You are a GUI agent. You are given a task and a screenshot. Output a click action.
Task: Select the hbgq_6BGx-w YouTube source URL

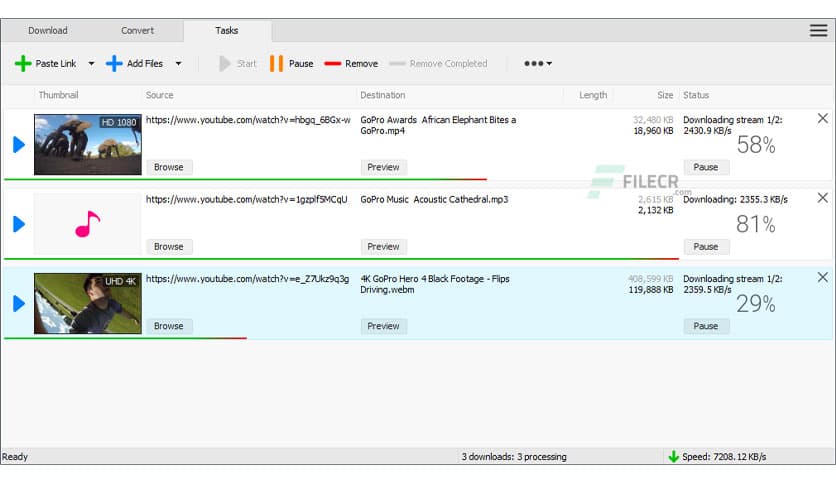248,120
